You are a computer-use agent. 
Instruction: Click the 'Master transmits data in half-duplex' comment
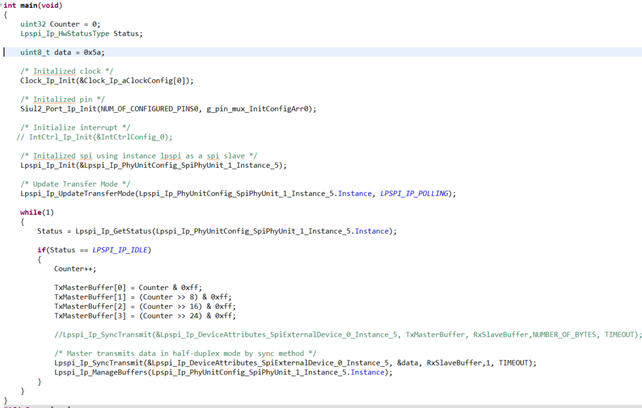pos(185,354)
